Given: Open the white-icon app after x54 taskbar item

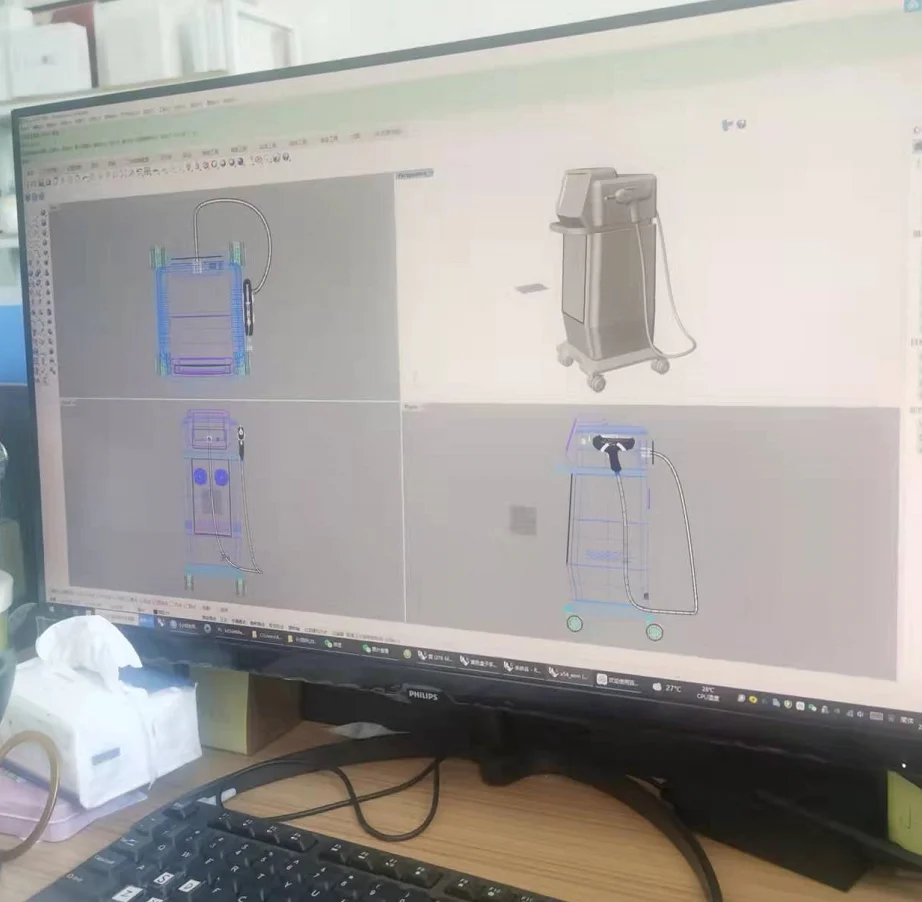Looking at the screenshot, I should [x=617, y=680].
